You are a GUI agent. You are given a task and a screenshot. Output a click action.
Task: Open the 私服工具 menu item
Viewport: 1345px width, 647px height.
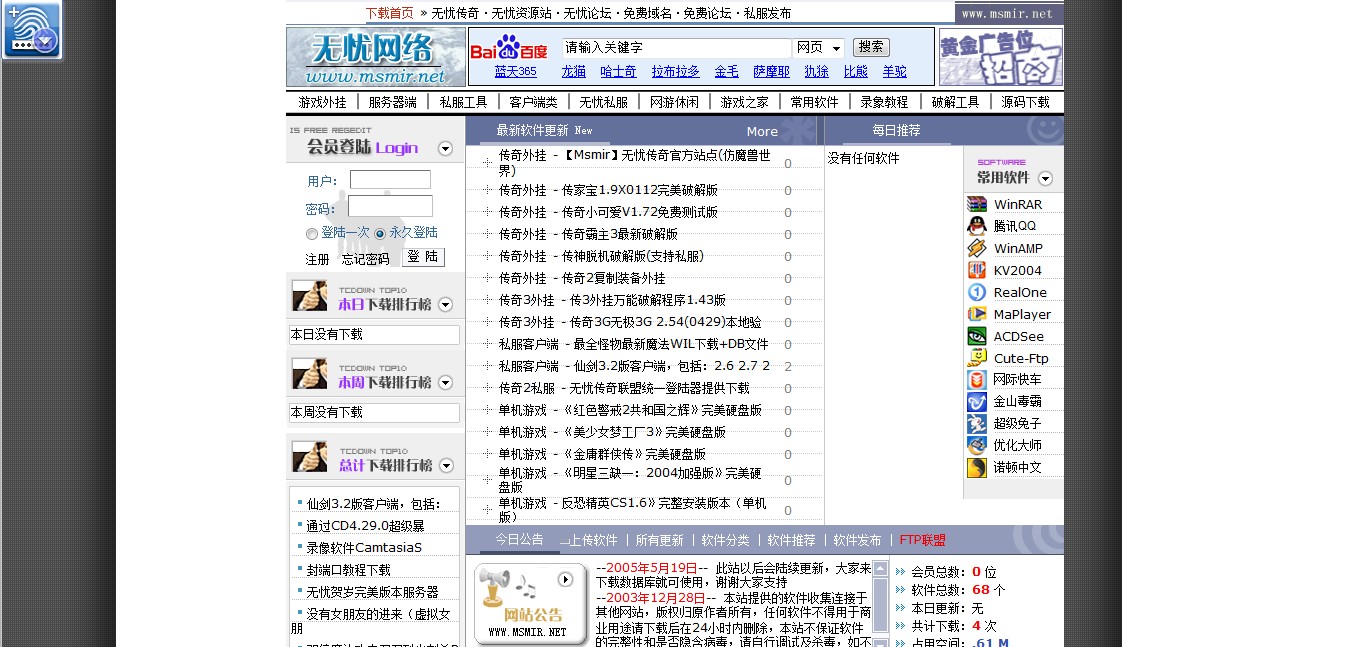pos(463,102)
